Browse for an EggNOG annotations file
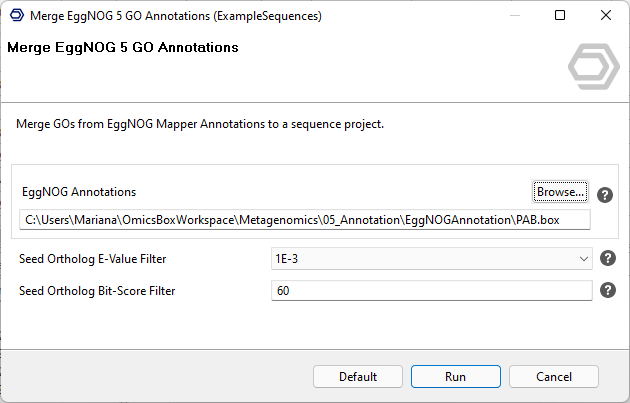This screenshot has height=403, width=630. click(x=560, y=191)
